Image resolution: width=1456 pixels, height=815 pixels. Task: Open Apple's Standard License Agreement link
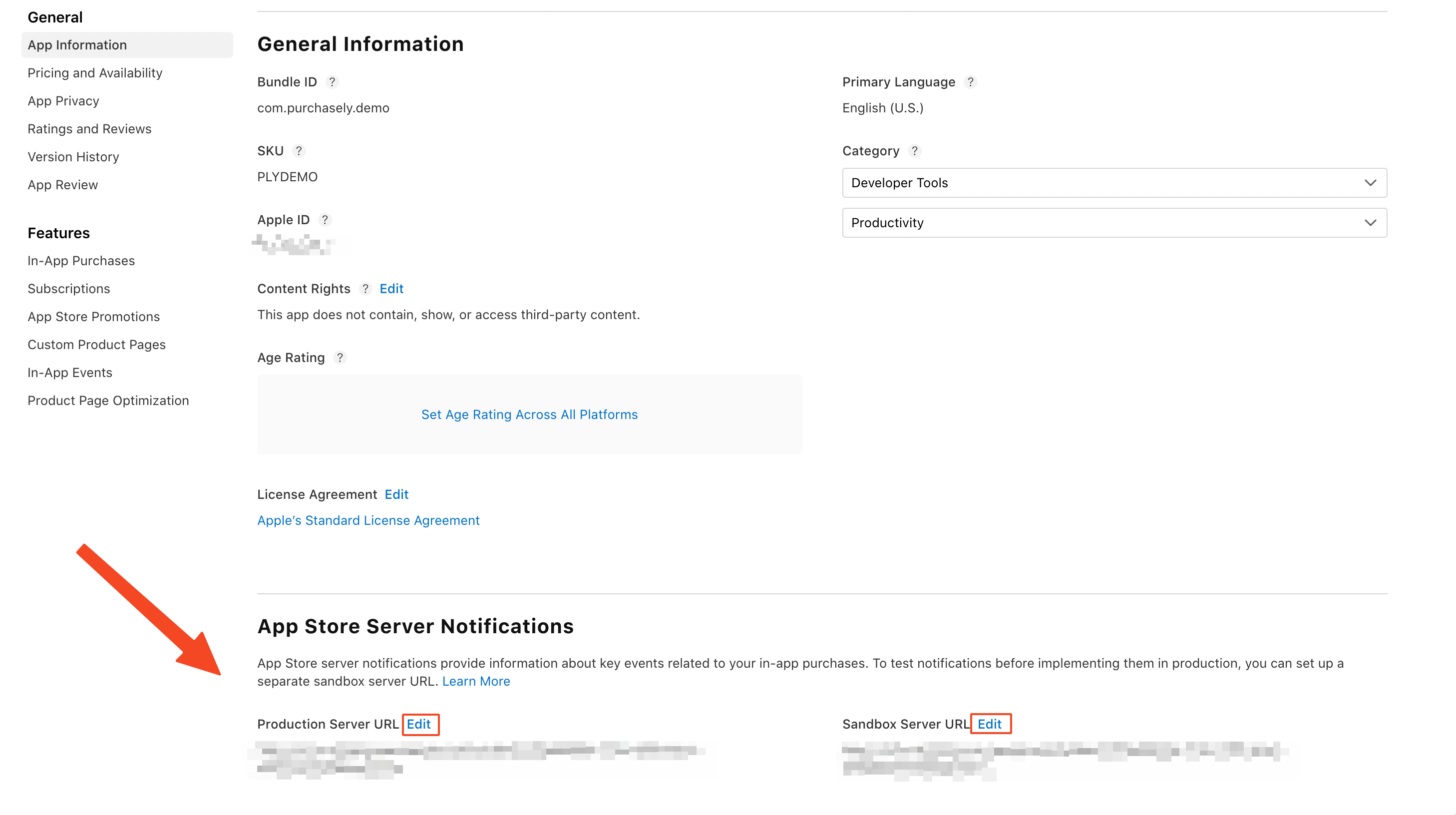368,520
